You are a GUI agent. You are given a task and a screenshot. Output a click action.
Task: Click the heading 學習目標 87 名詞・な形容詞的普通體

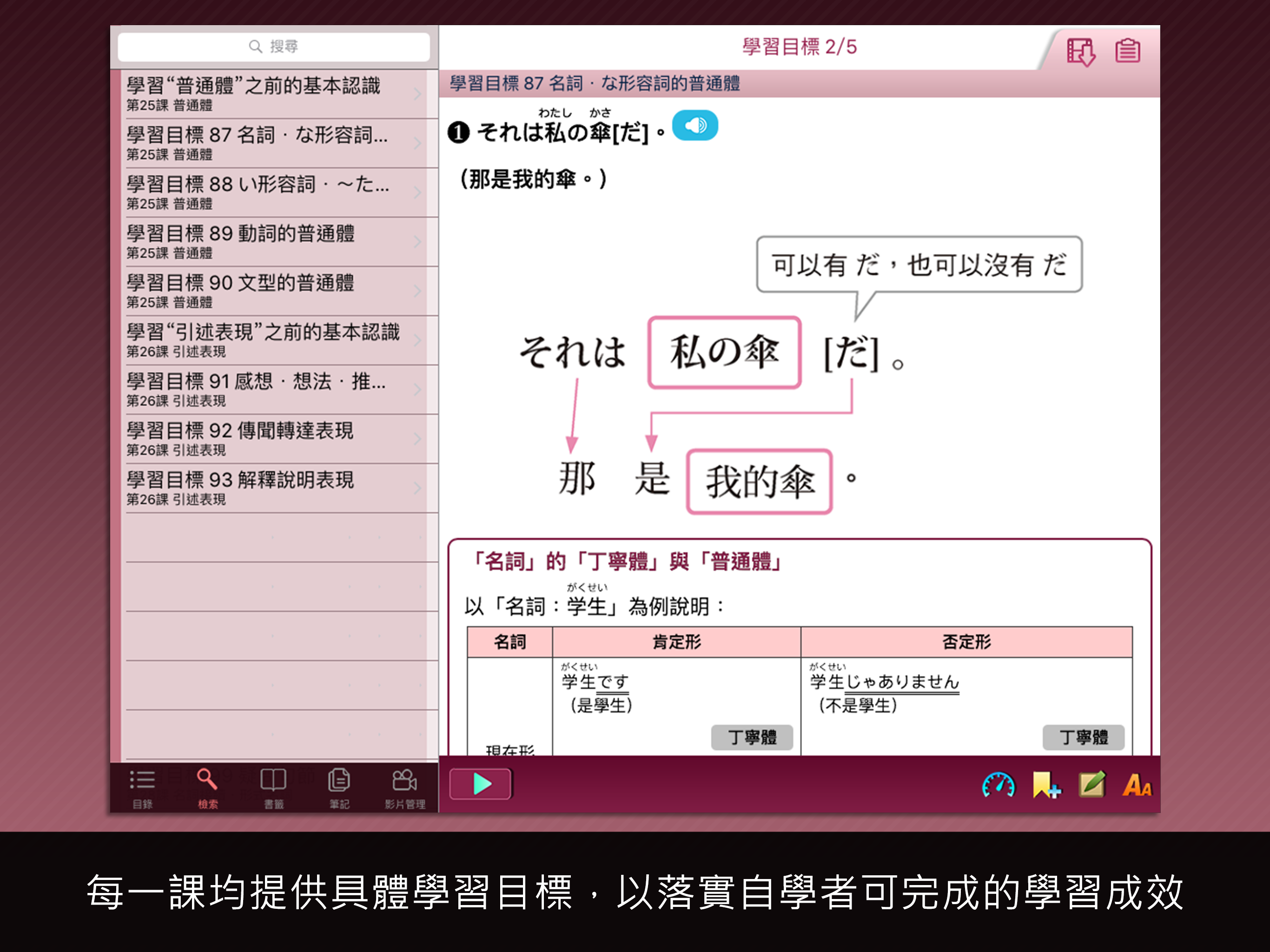click(595, 84)
